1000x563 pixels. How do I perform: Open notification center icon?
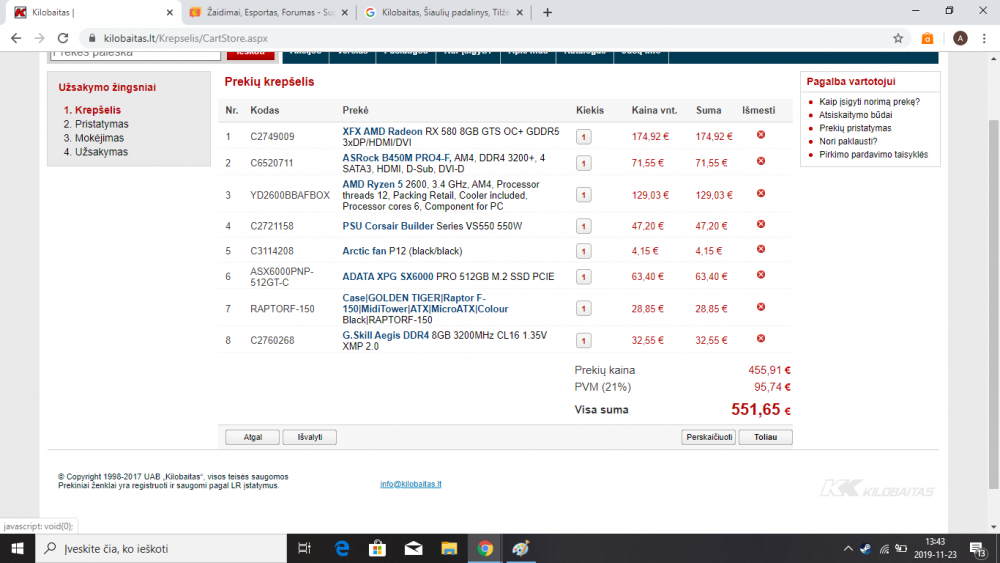pos(978,548)
